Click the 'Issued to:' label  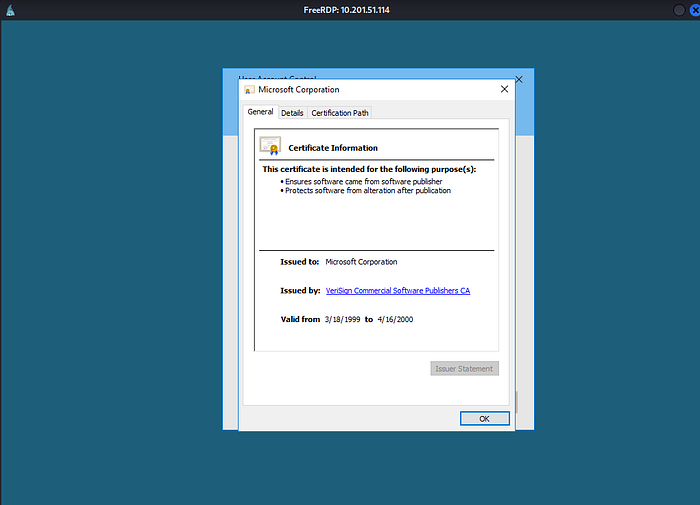300,262
